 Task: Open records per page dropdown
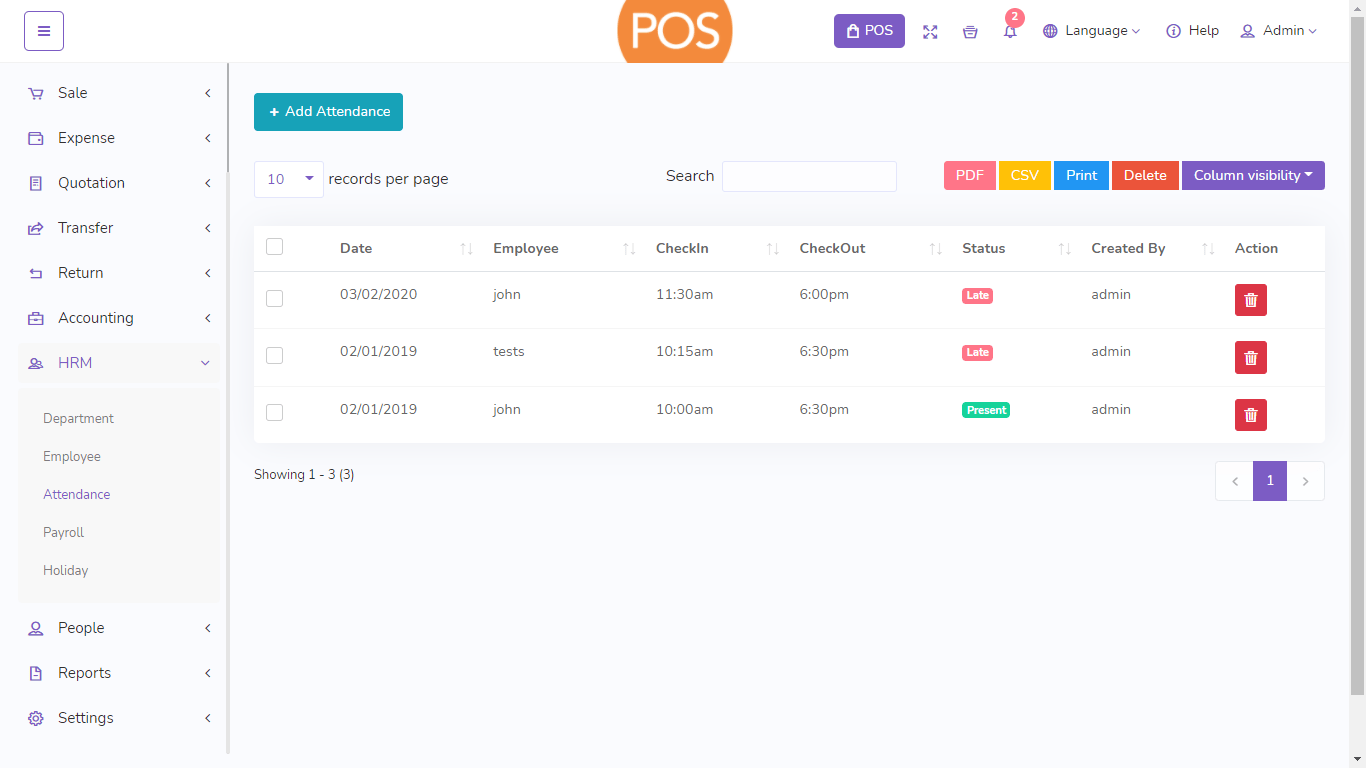(289, 179)
